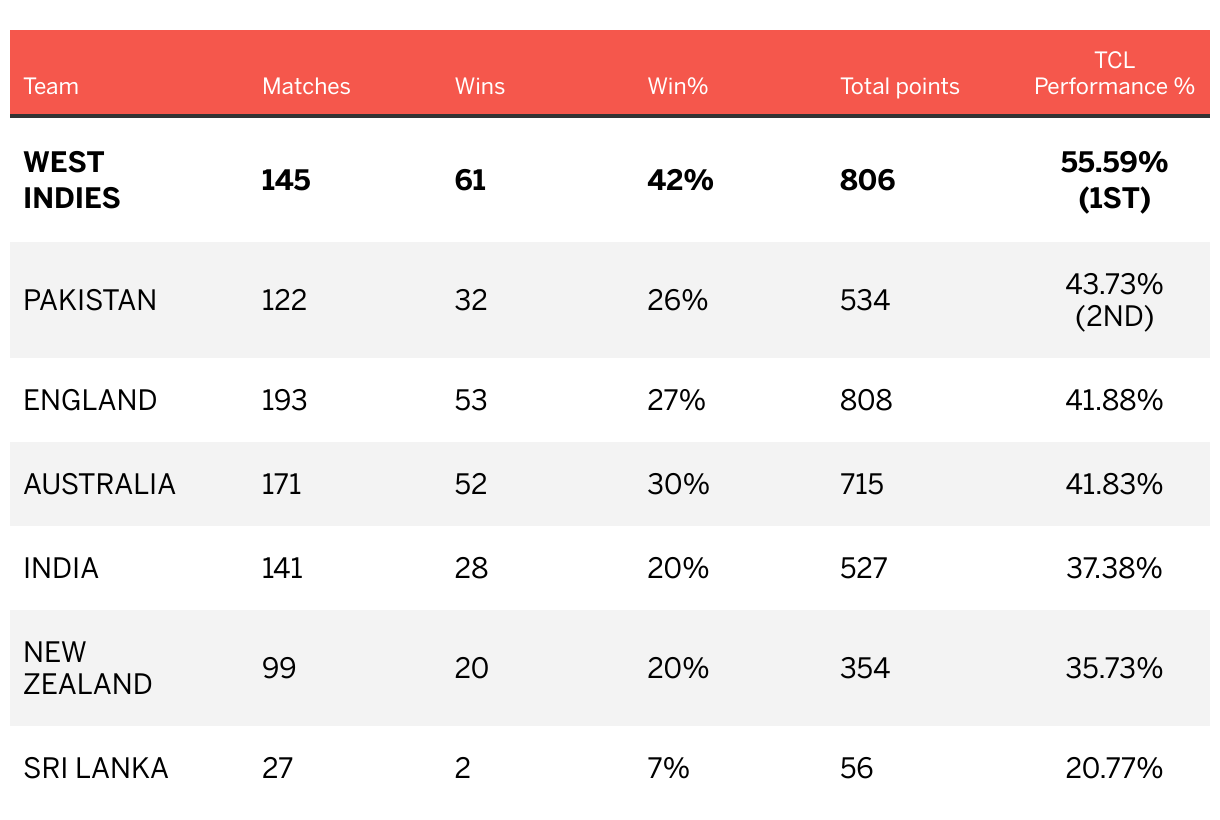Image resolution: width=1220 pixels, height=820 pixels.
Task: Click West Indies' 55.59% (1ST) performance value
Action: click(1114, 180)
